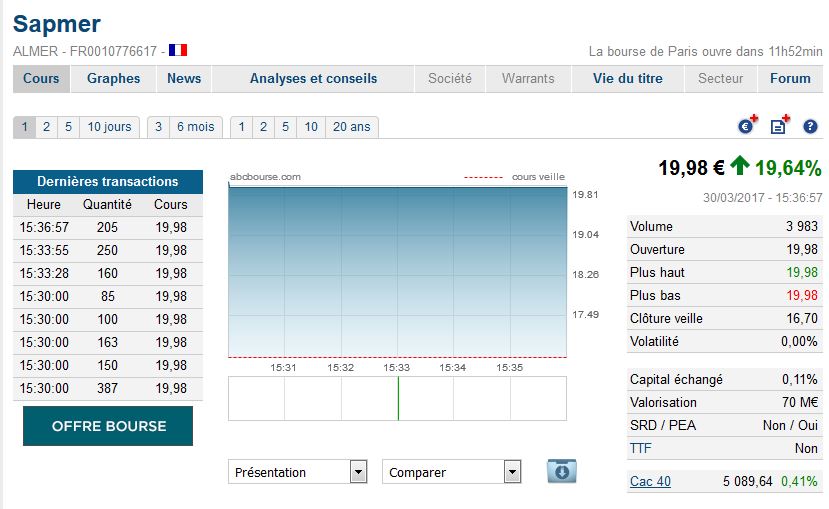
Task: Click the chart download icon
Action: pyautogui.click(x=561, y=471)
